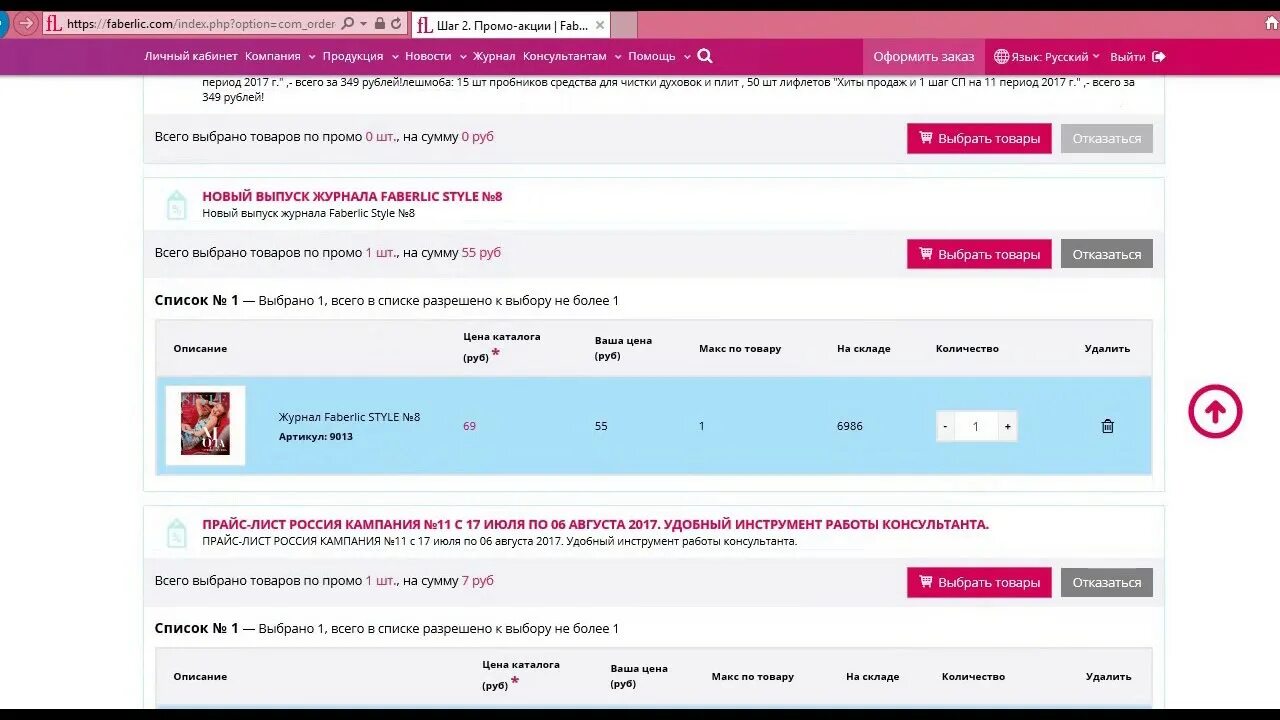This screenshot has width=1280, height=720.
Task: Click Отказаться for Faberlic Style №8 promo
Action: pyautogui.click(x=1107, y=254)
